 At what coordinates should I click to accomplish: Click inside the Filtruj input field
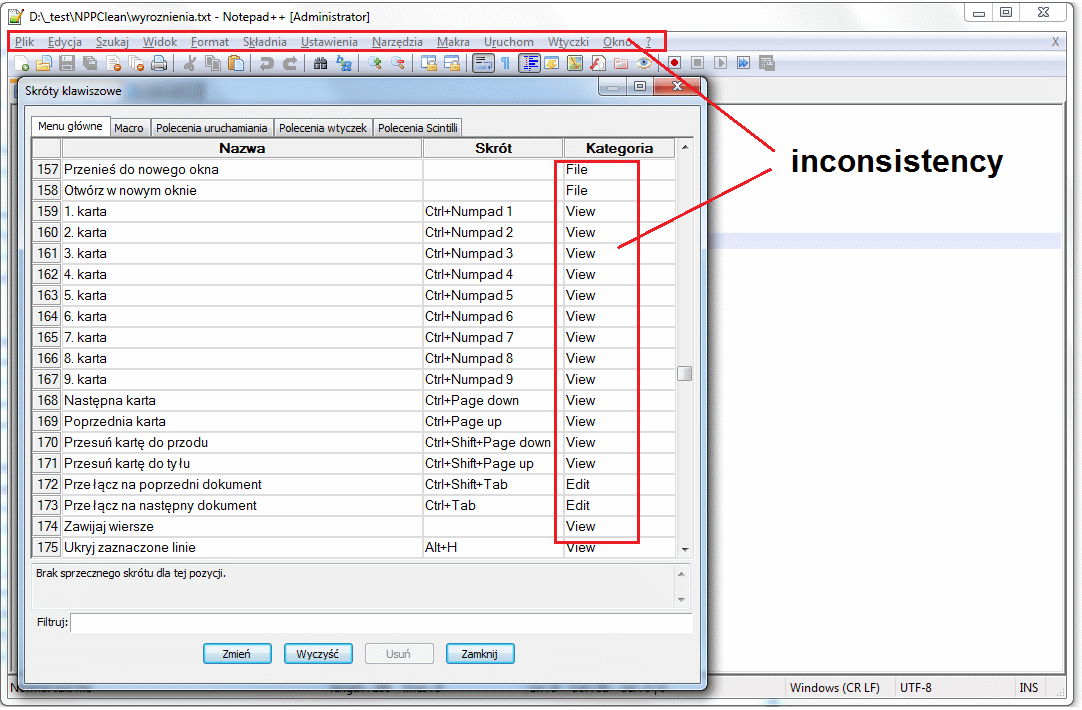click(380, 623)
